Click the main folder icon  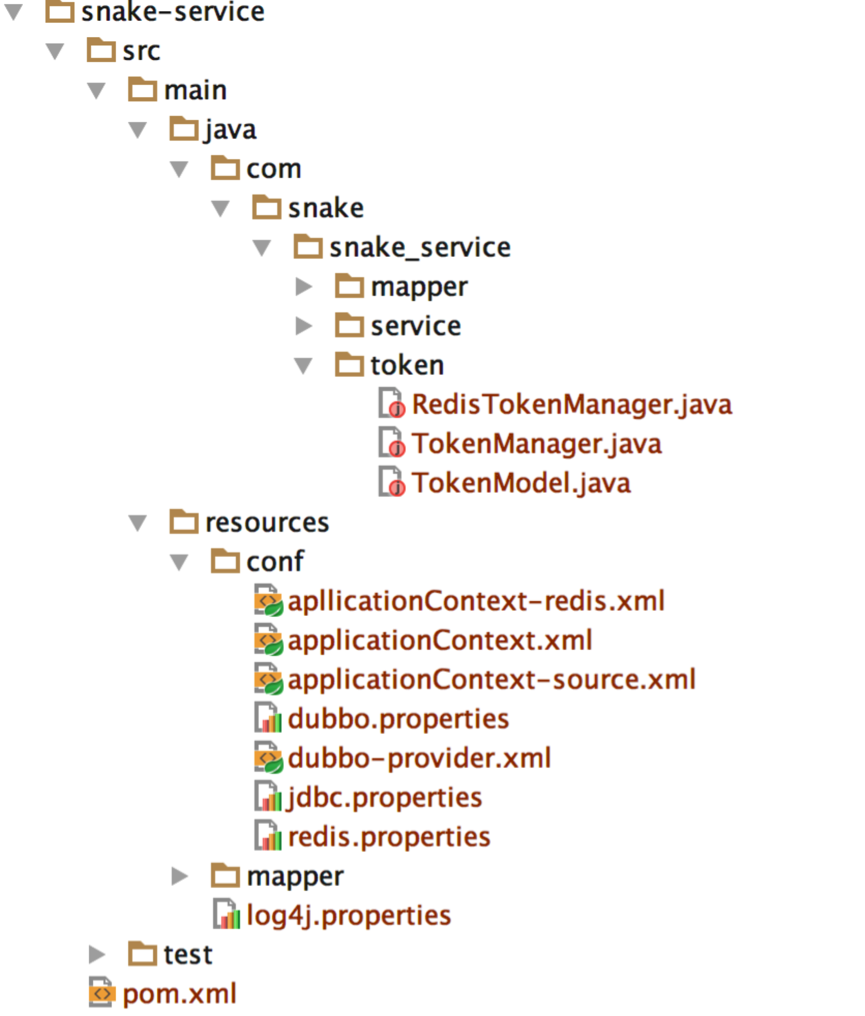[143, 89]
